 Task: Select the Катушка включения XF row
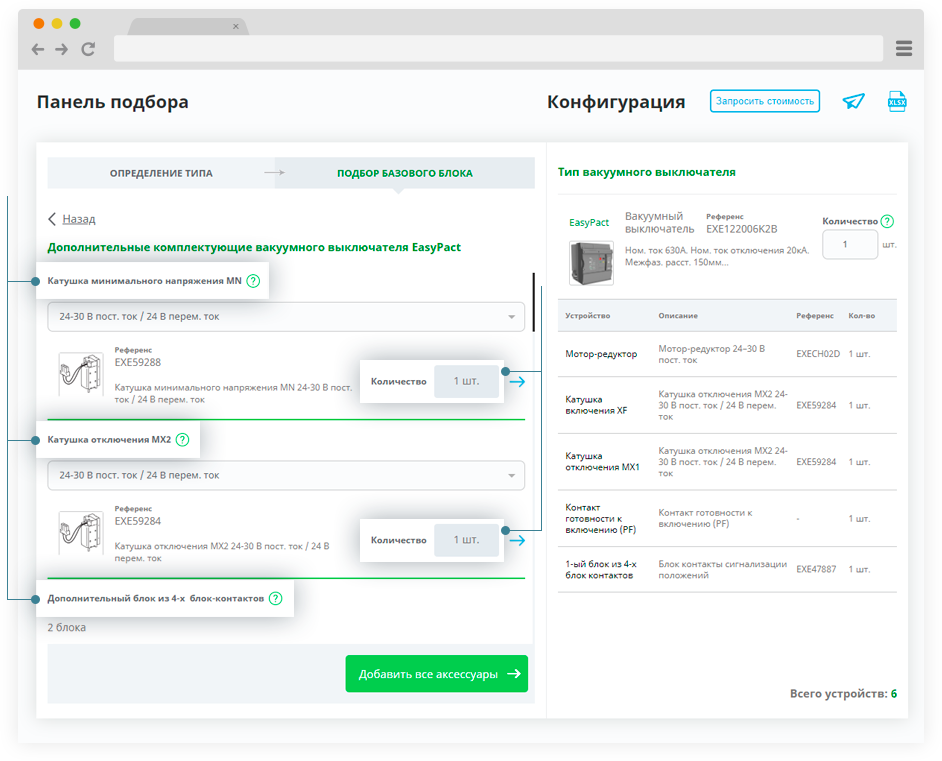click(x=727, y=405)
